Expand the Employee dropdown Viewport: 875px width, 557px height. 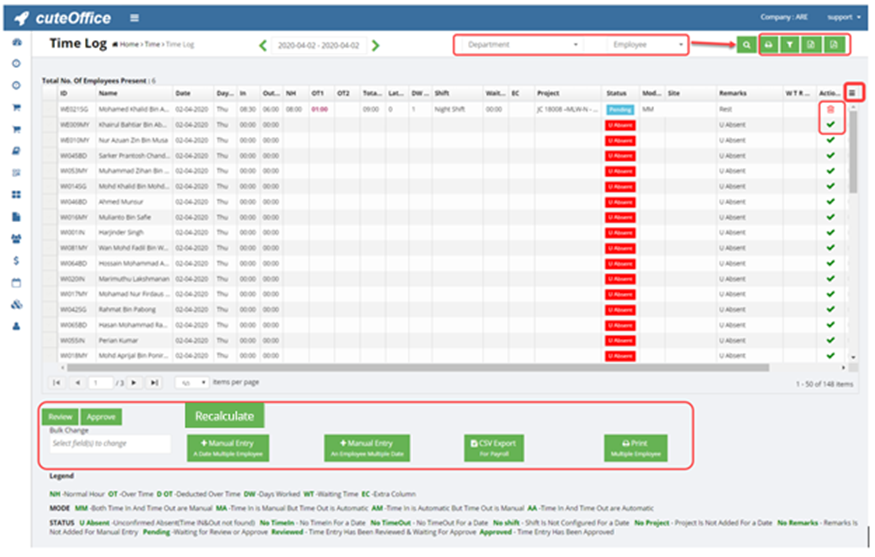(x=648, y=45)
